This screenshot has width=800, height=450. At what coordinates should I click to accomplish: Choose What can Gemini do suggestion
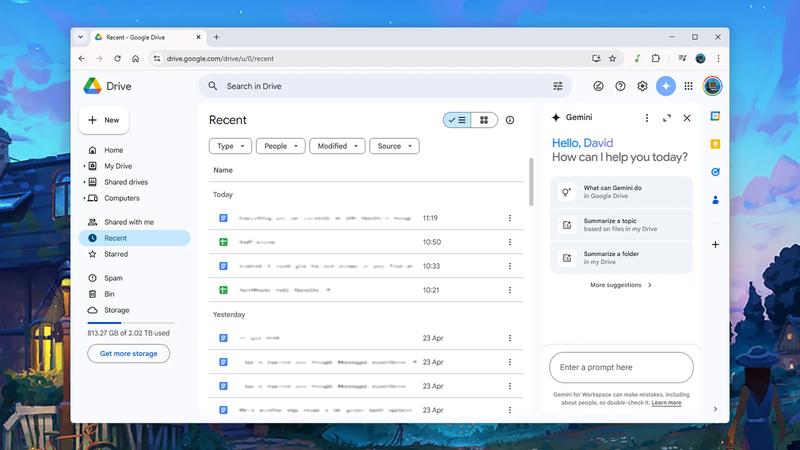click(x=621, y=192)
